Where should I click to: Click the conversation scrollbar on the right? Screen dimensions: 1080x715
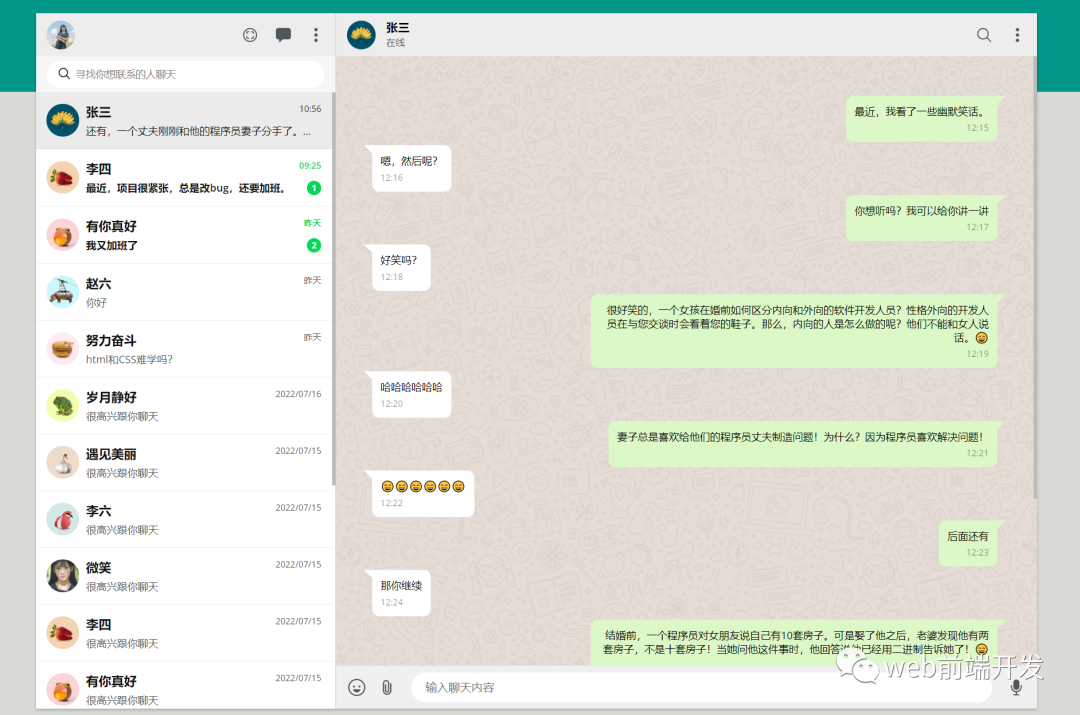coord(1035,278)
